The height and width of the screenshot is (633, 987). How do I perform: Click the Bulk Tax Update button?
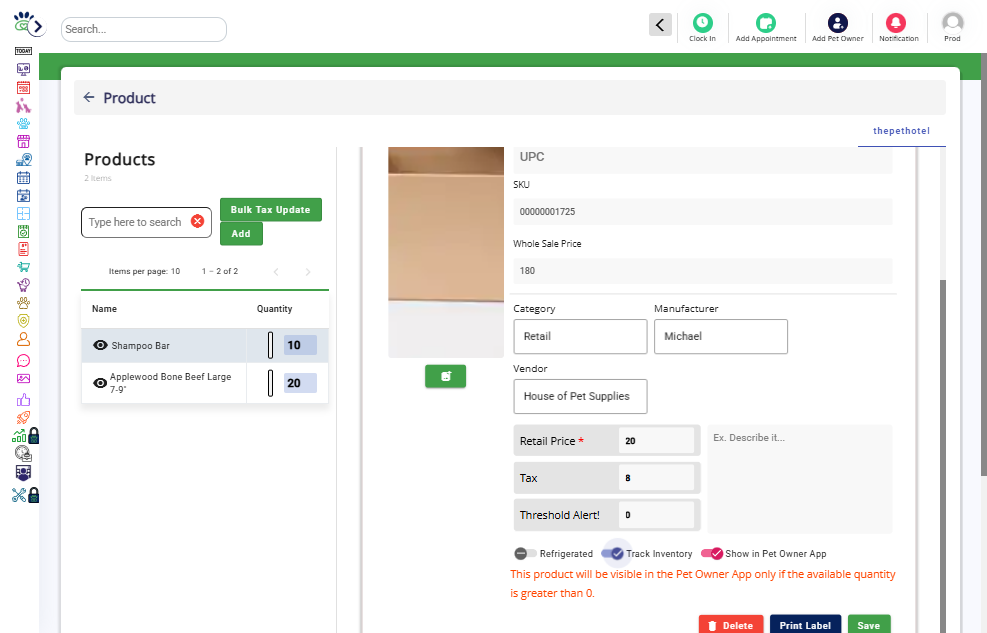(271, 210)
